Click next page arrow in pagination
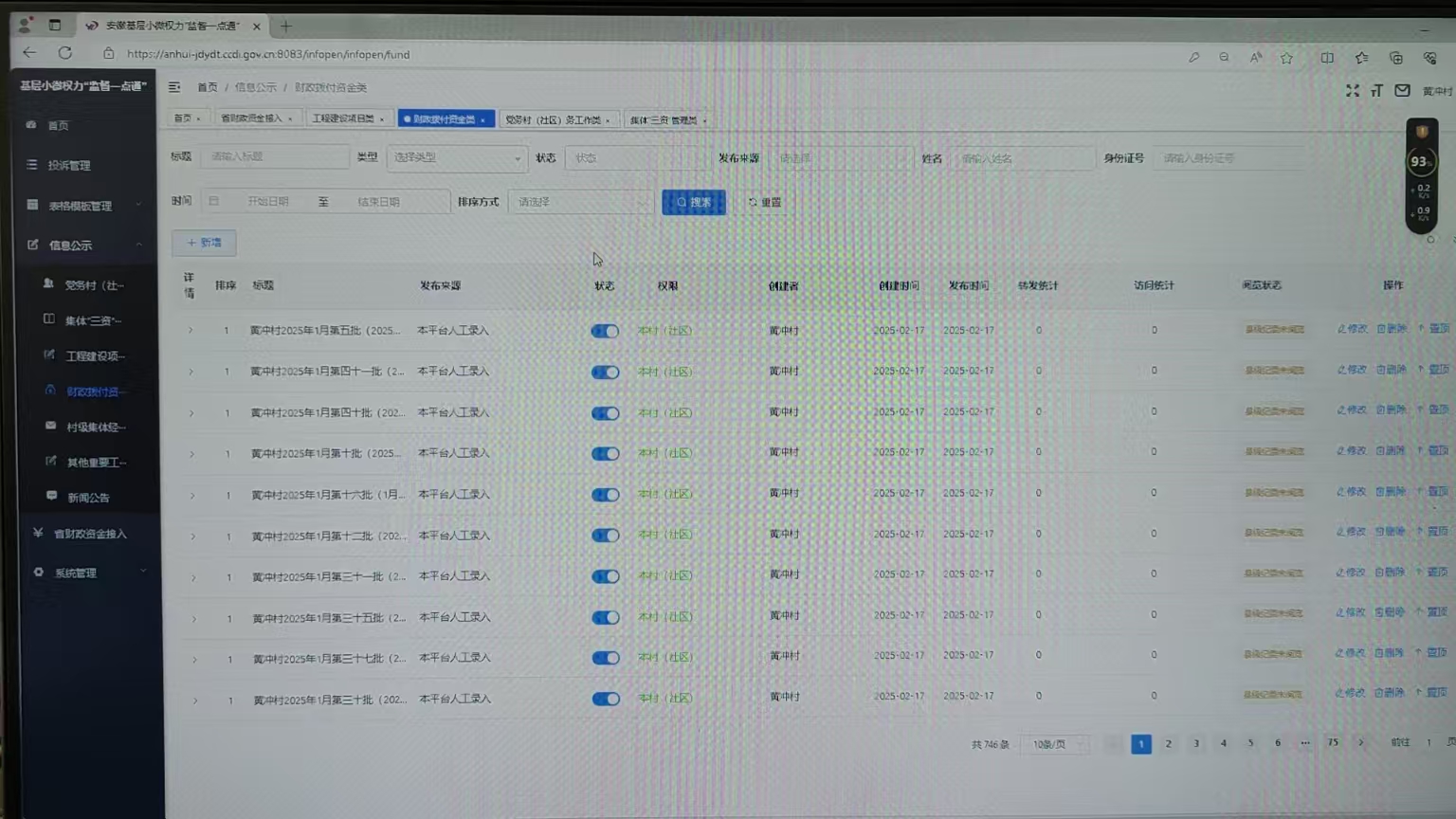The image size is (1456, 819). pyautogui.click(x=1361, y=742)
